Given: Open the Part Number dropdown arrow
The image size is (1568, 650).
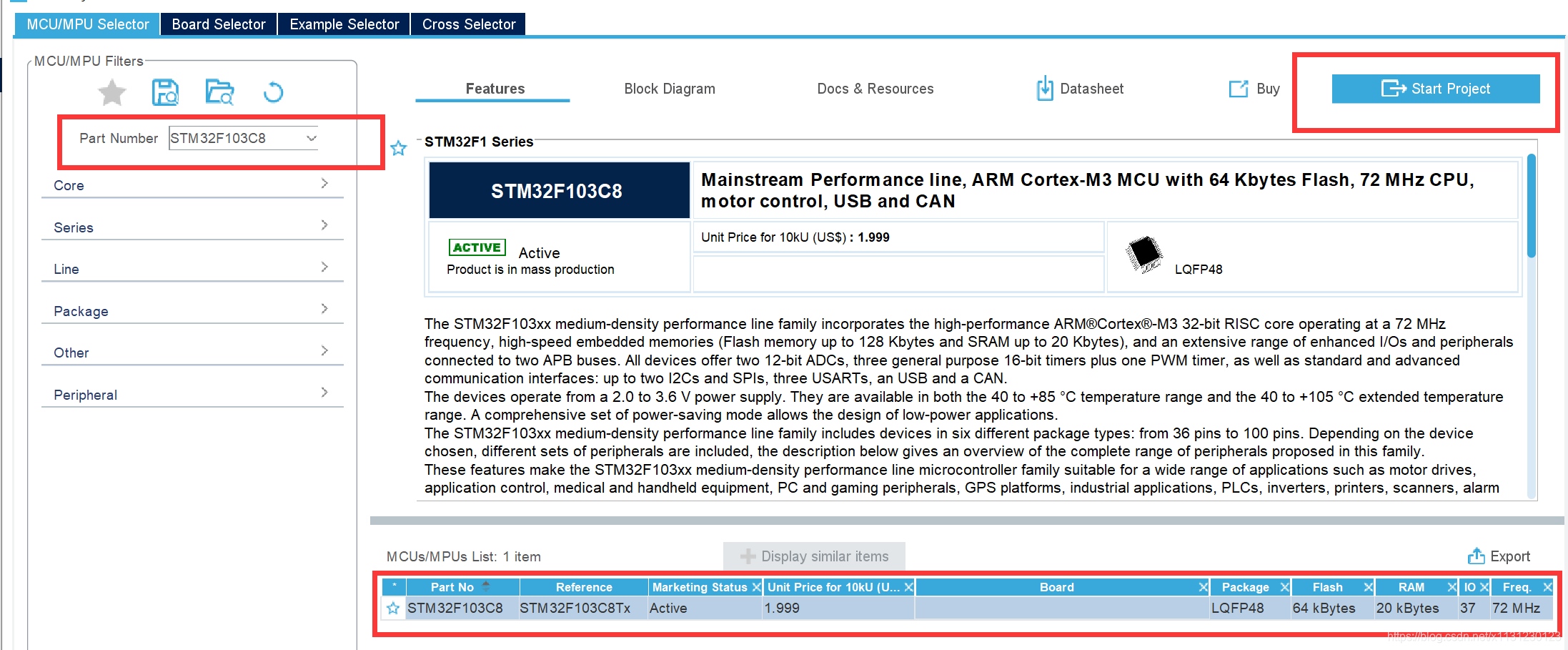Looking at the screenshot, I should tap(312, 138).
